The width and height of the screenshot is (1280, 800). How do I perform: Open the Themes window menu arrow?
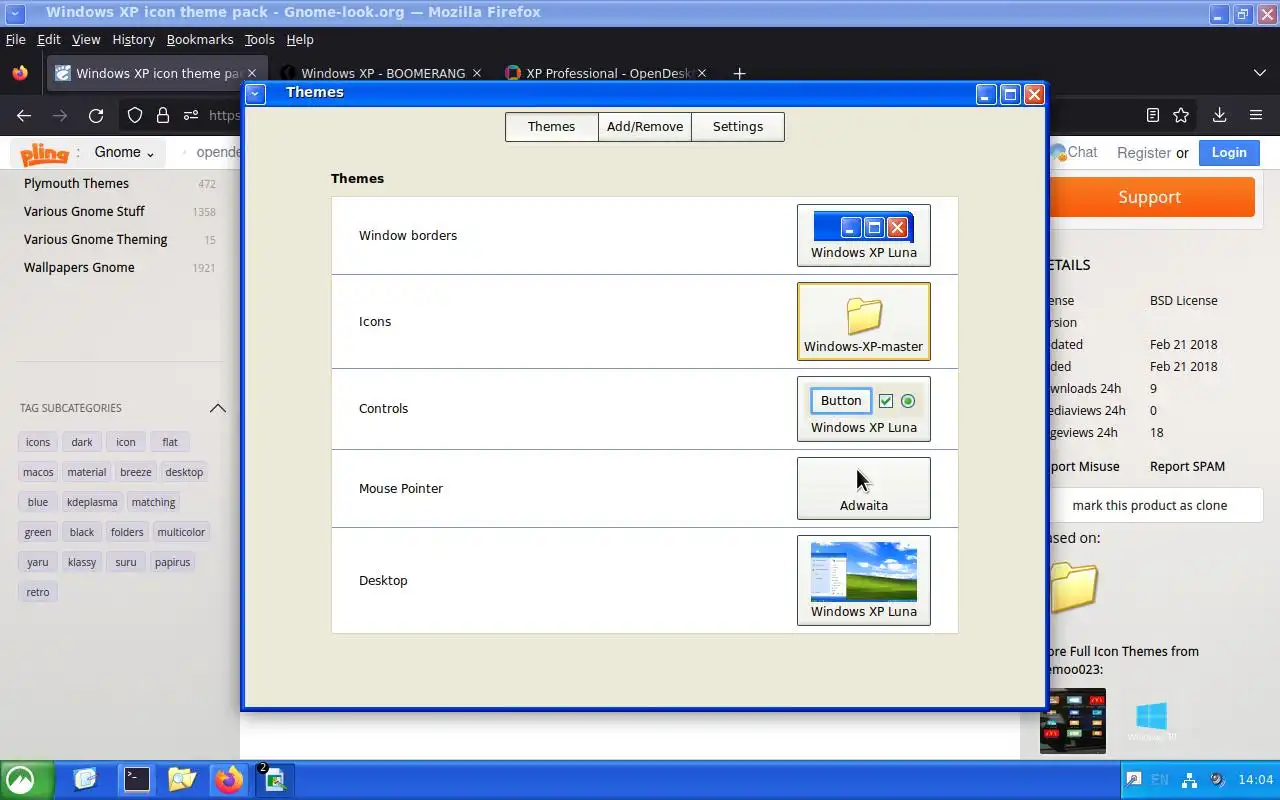click(x=255, y=93)
